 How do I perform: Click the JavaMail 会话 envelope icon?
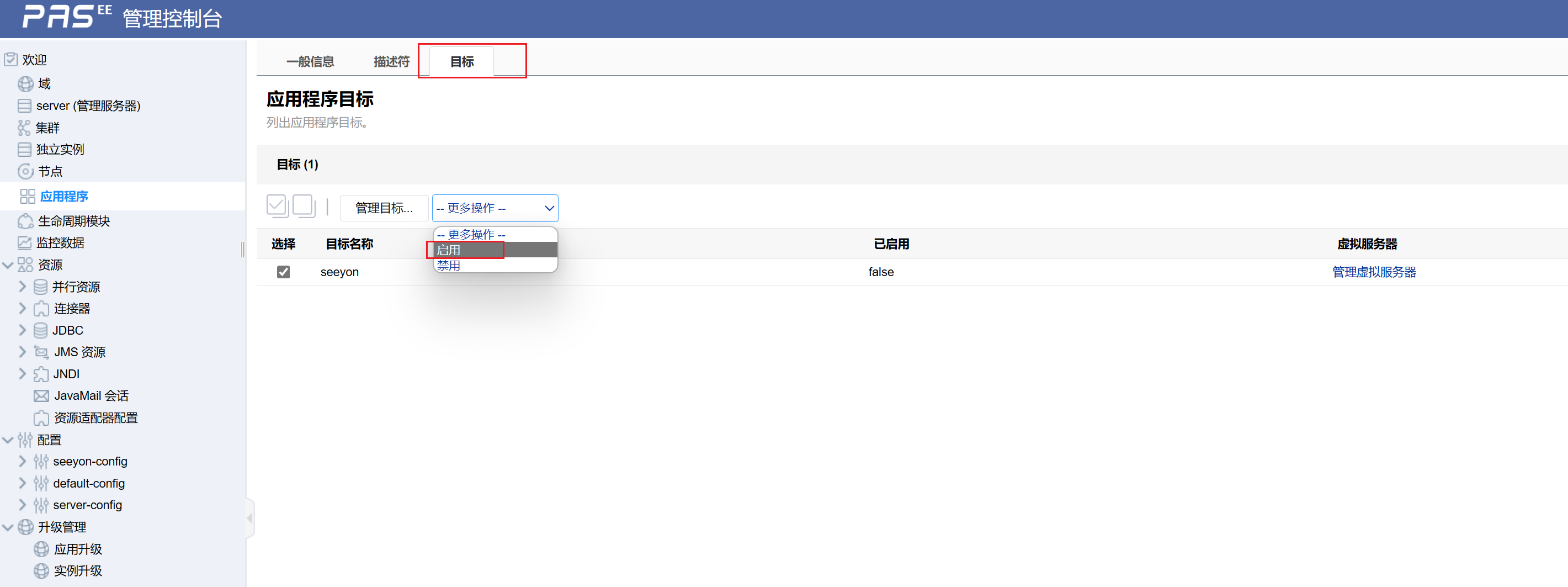(41, 396)
